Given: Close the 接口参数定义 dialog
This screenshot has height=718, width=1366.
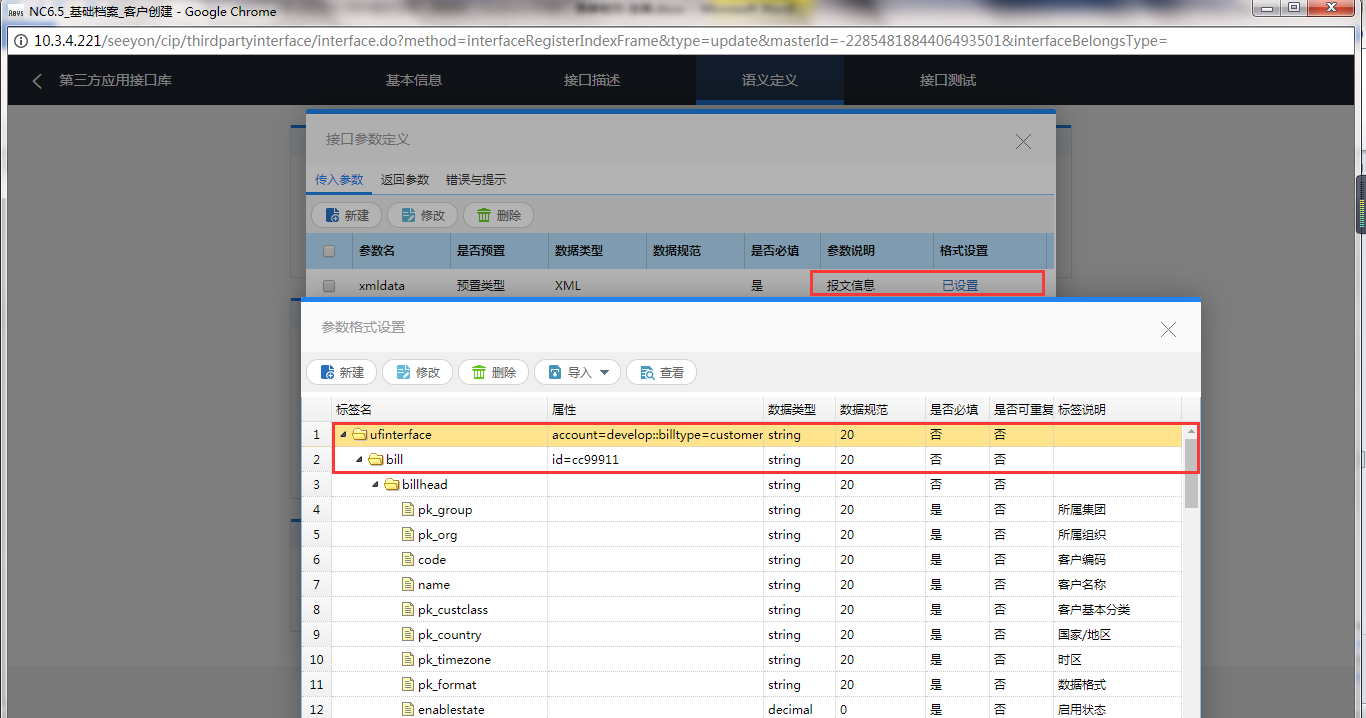Looking at the screenshot, I should click(1023, 141).
